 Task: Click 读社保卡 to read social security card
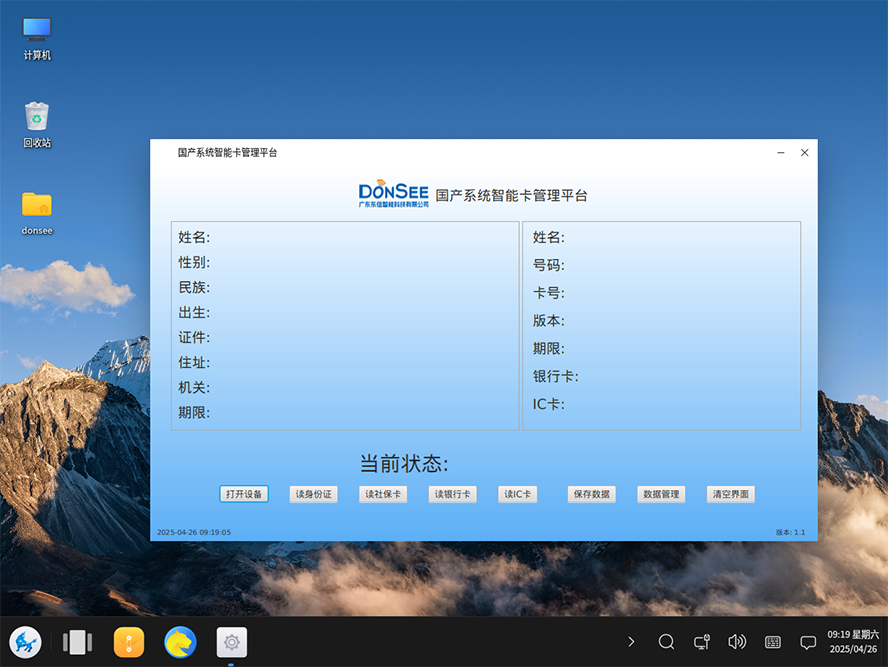(x=383, y=494)
